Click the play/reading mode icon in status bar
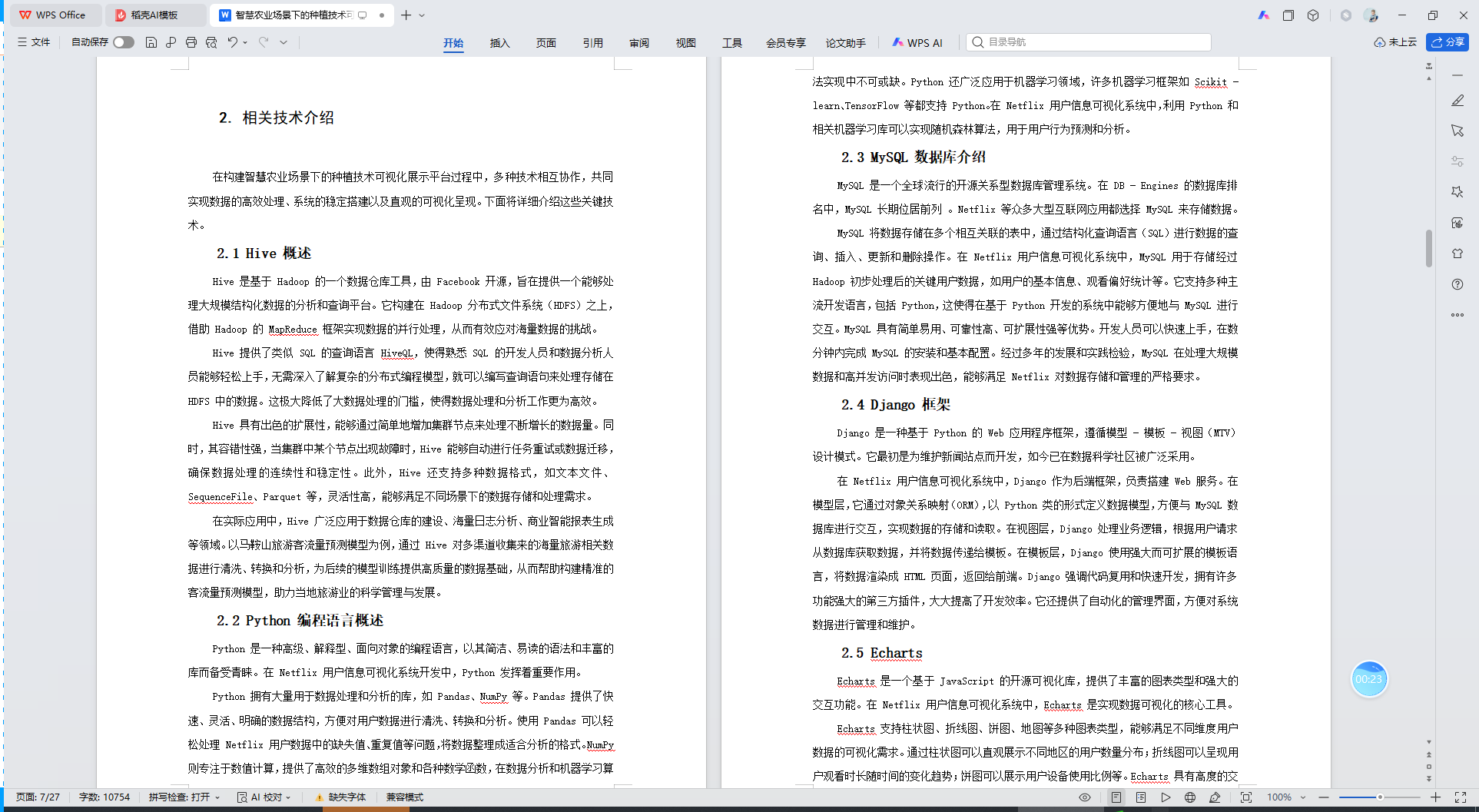 [1166, 797]
